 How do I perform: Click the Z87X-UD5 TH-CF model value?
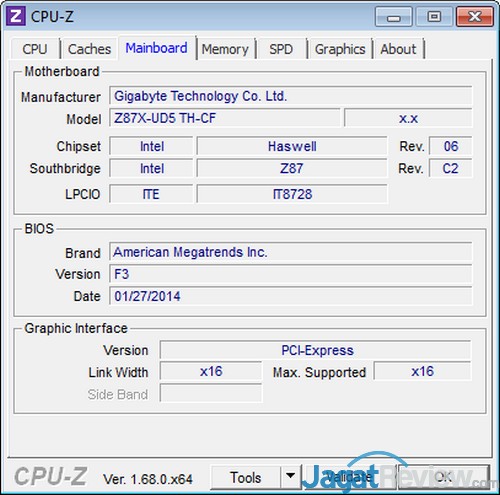[225, 118]
